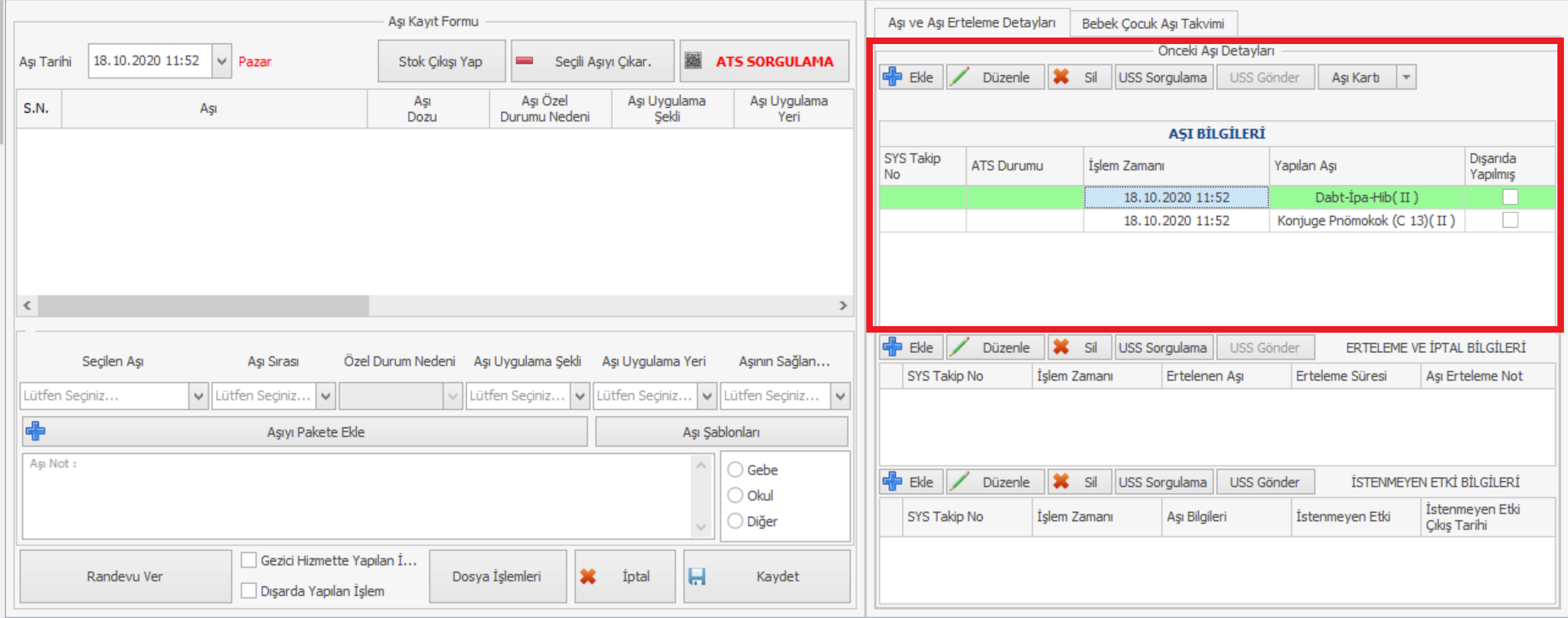Click the Stok Çıkışı Yap button

pos(441,61)
